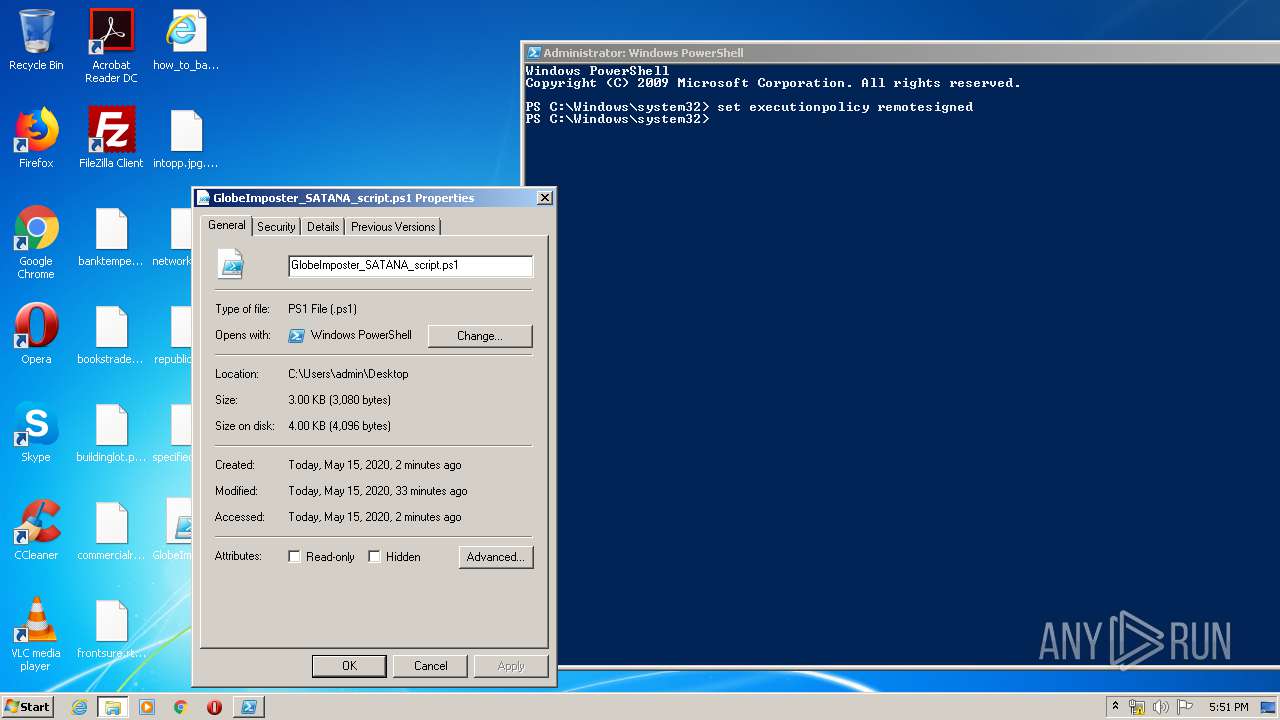This screenshot has width=1280, height=720.
Task: Switch to the Details tab
Action: (x=323, y=227)
